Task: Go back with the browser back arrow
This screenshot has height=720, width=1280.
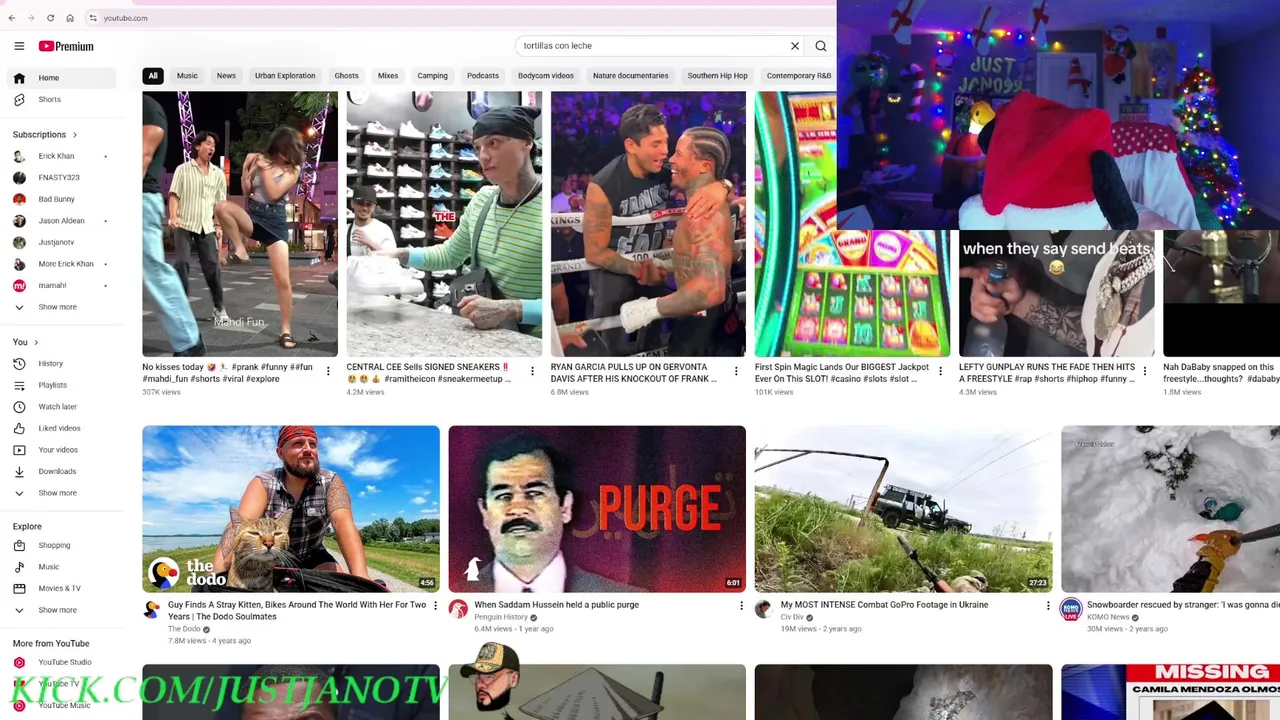Action: click(x=11, y=18)
